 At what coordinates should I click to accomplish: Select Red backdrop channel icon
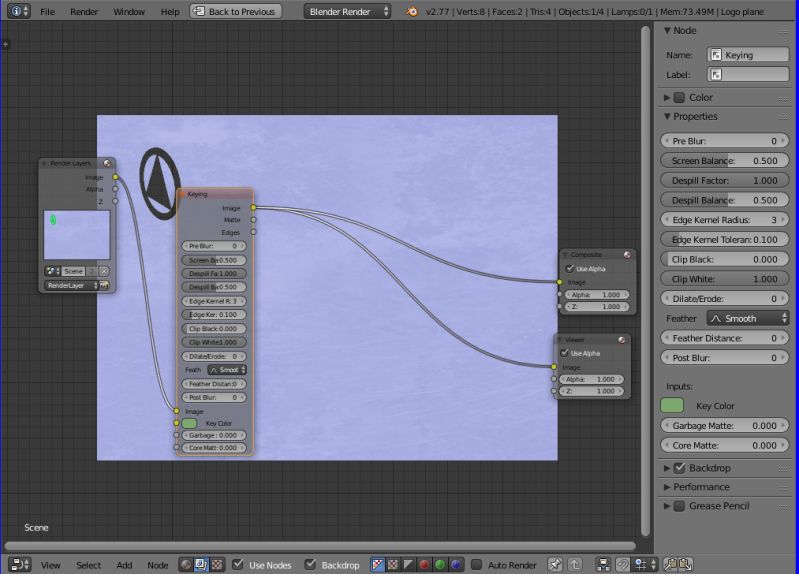(424, 564)
